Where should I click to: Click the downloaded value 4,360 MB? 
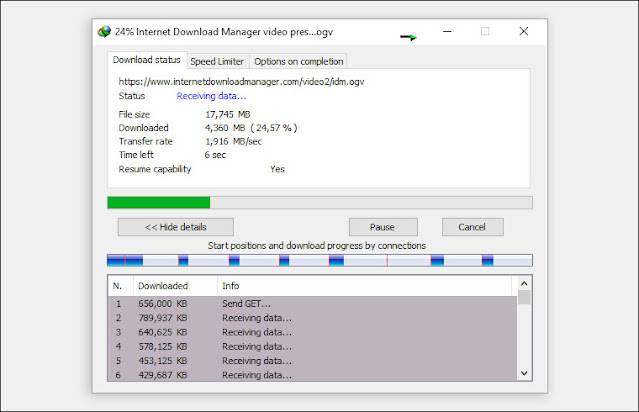coord(225,128)
